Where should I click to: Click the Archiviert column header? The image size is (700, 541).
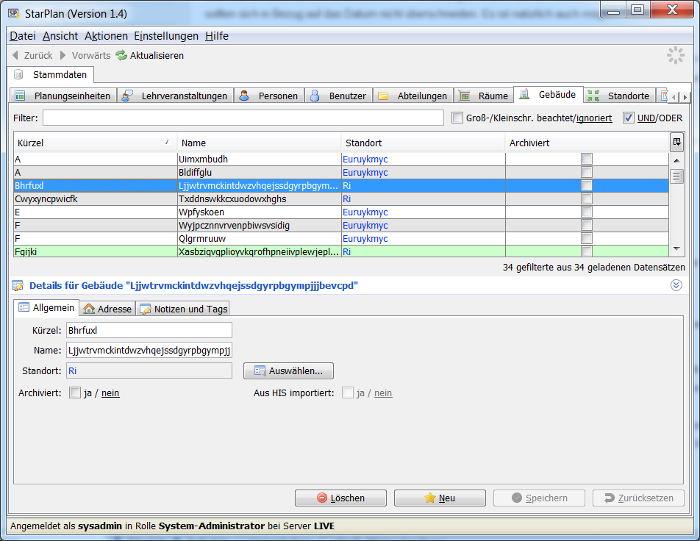point(587,143)
